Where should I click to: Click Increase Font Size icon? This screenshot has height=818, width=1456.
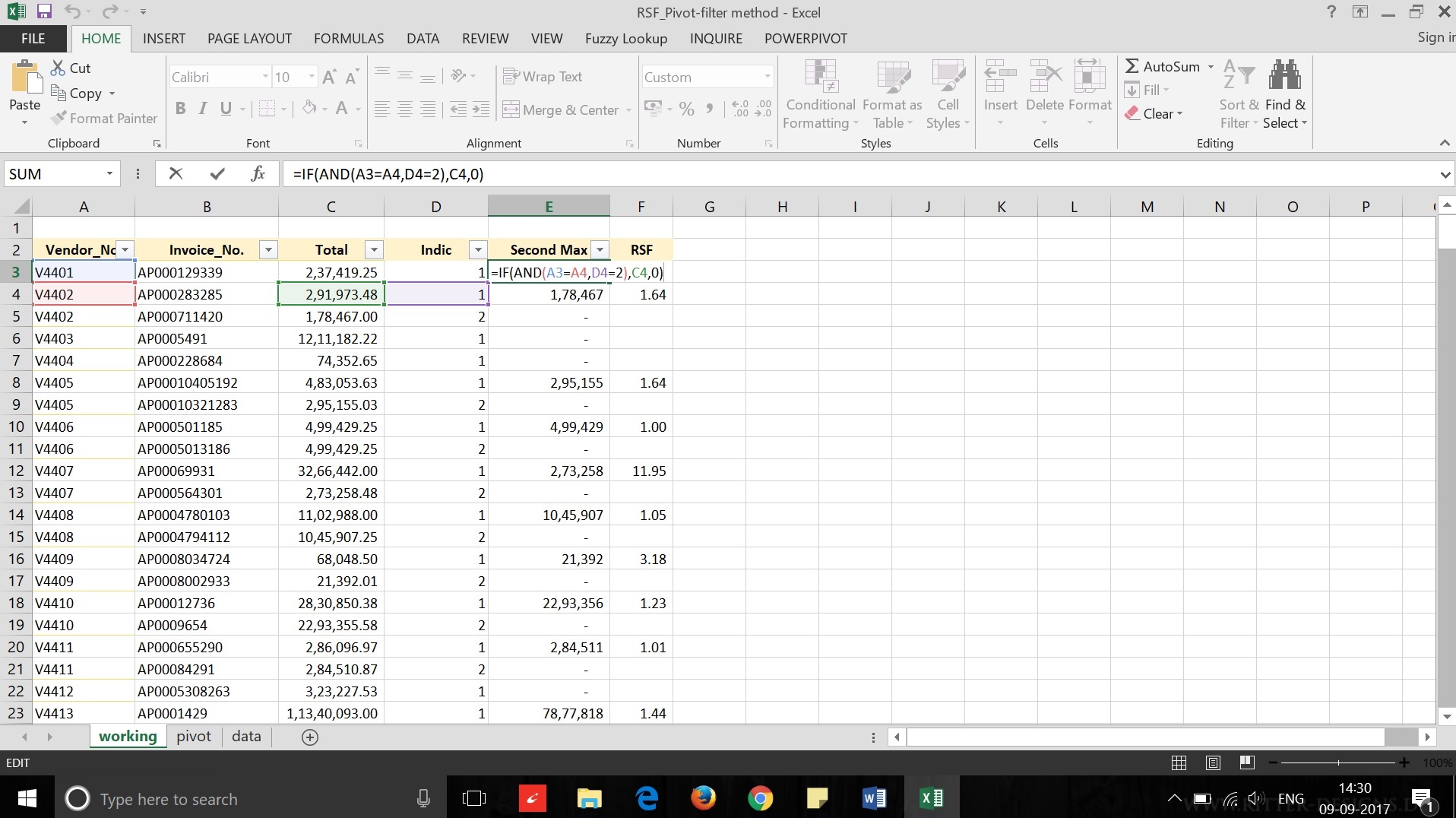click(329, 77)
